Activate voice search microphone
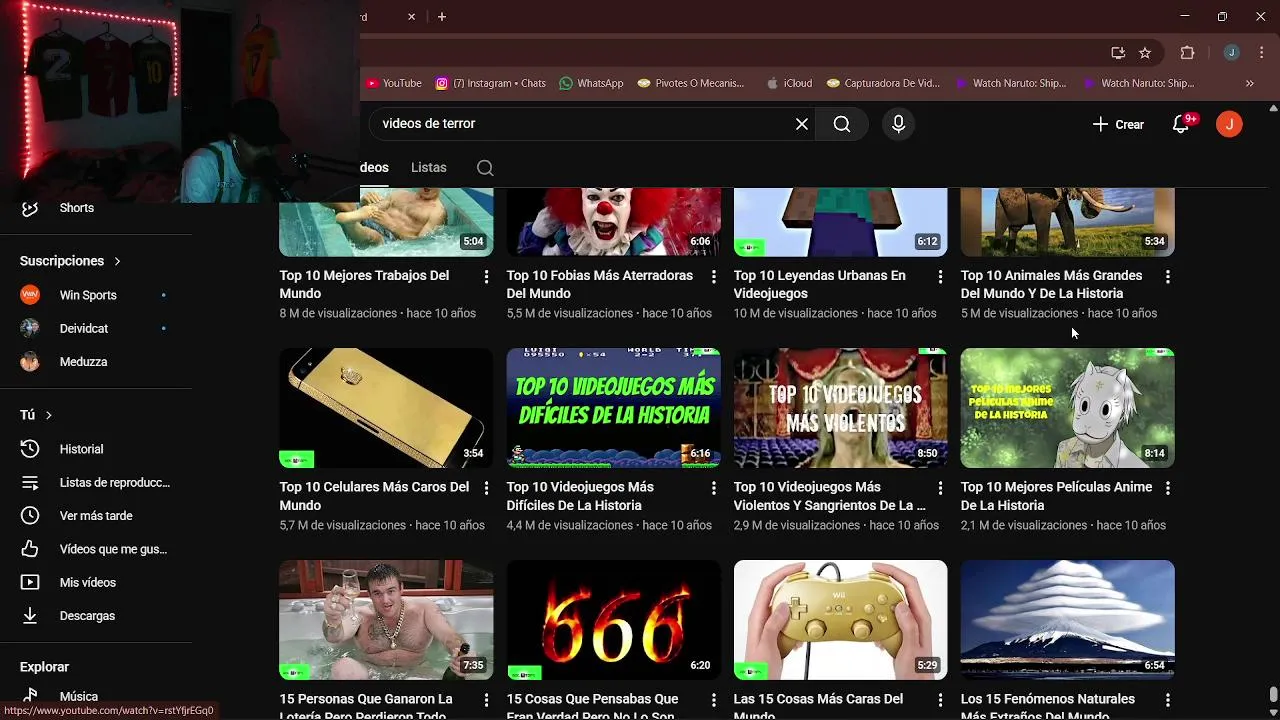The height and width of the screenshot is (720, 1280). 898,124
